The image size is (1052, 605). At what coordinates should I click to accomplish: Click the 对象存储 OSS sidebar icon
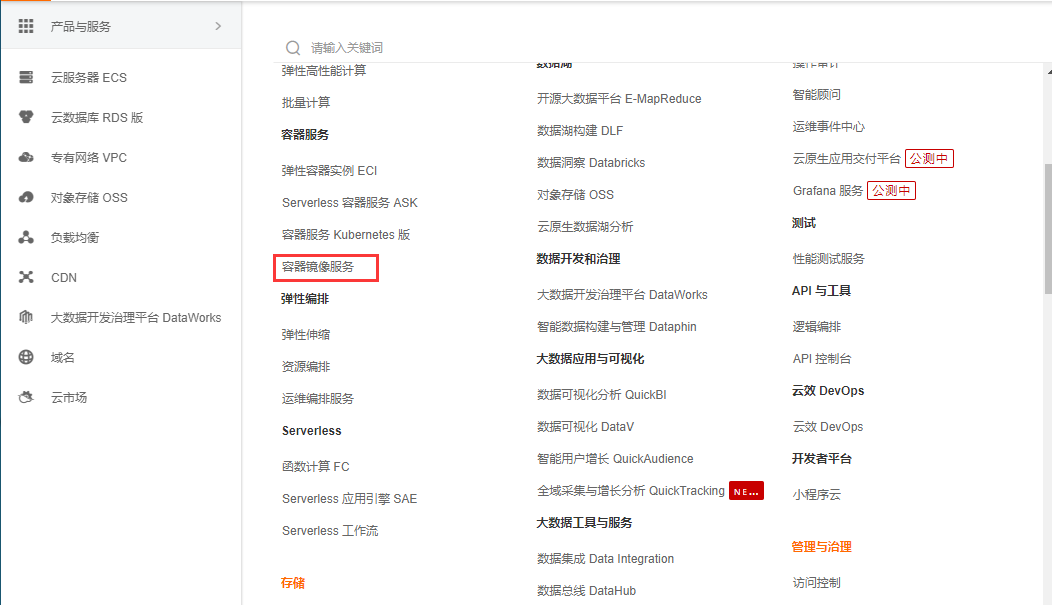tap(26, 197)
